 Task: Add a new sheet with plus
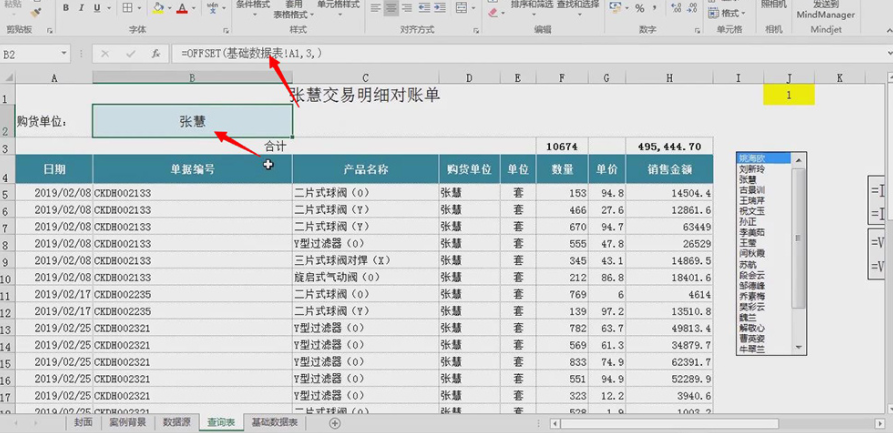click(x=335, y=423)
